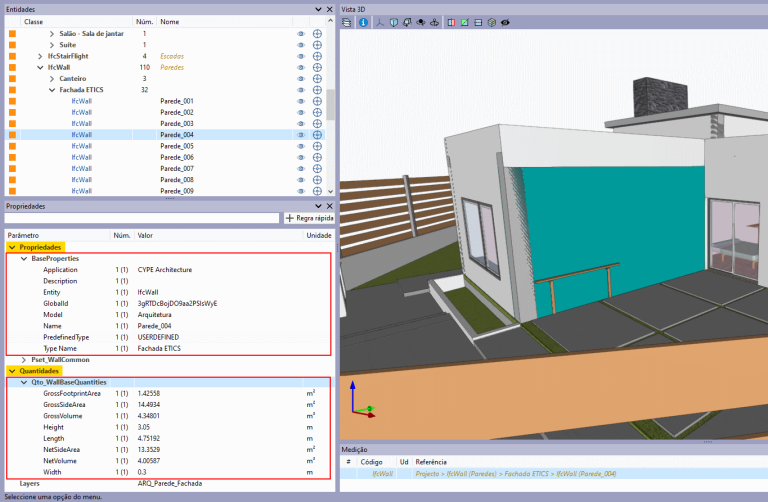768x502 pixels.
Task: Expand the IfcStairFlight node
Action: (x=40, y=56)
